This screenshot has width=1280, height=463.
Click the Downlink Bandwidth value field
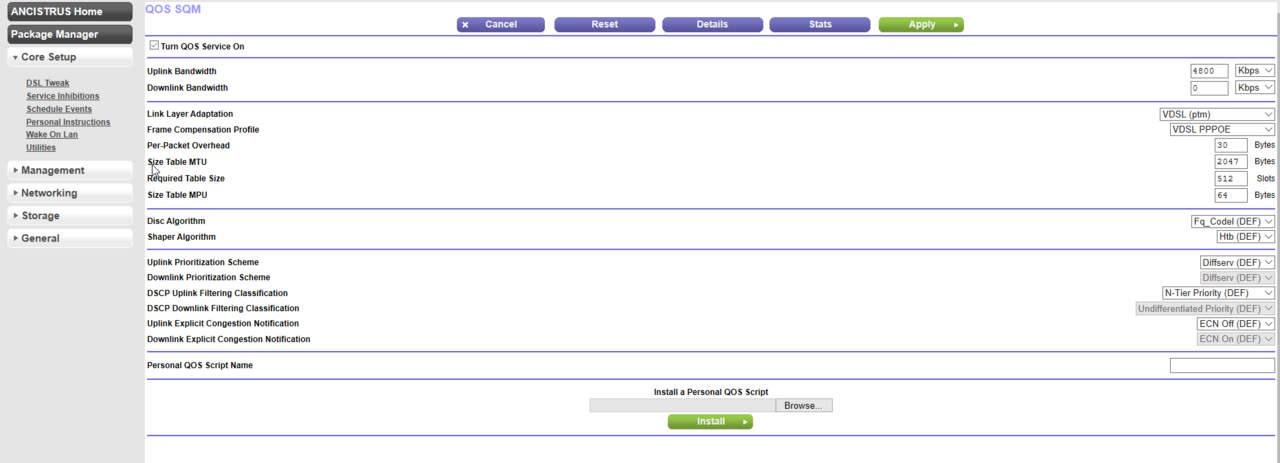[x=1209, y=88]
